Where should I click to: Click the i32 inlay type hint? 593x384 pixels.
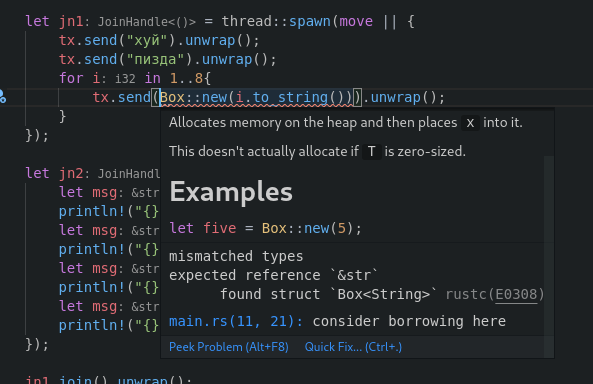click(x=125, y=79)
